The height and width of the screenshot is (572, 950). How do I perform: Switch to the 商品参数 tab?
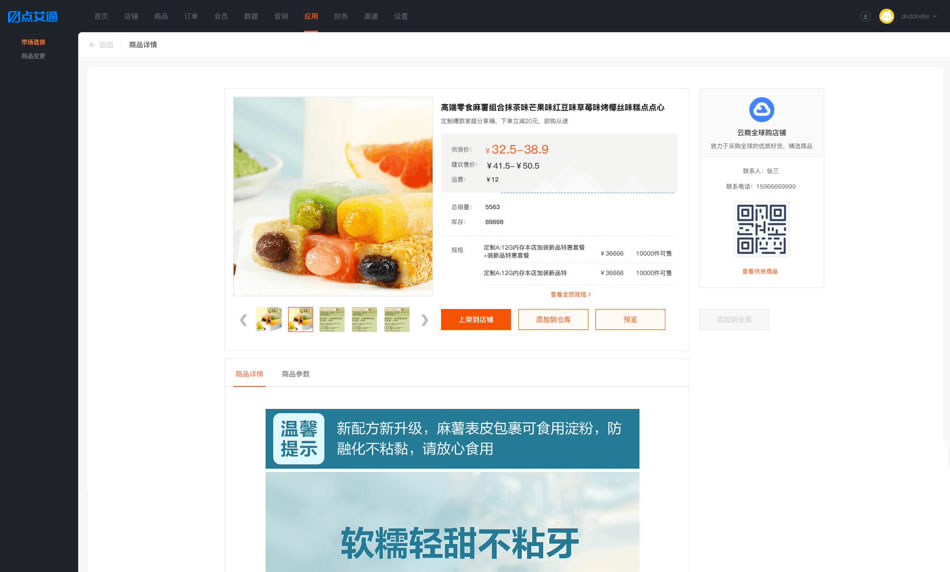pos(296,374)
